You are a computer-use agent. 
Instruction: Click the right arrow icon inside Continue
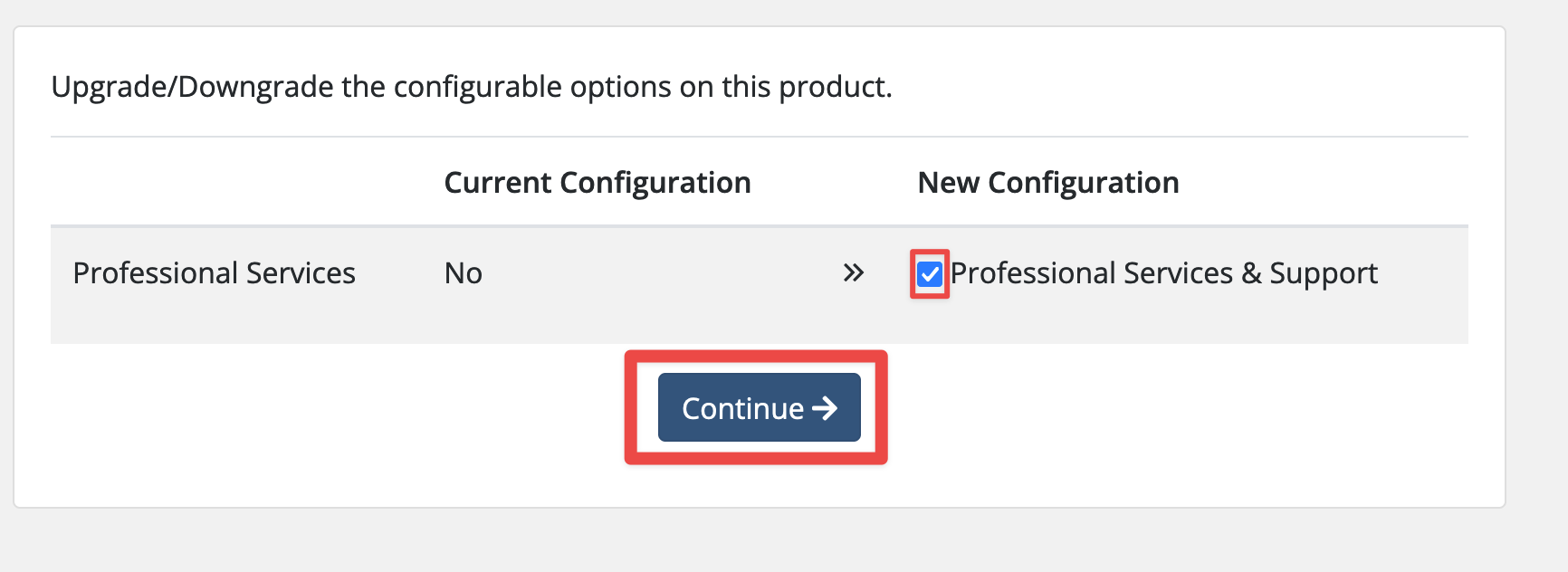(x=825, y=409)
